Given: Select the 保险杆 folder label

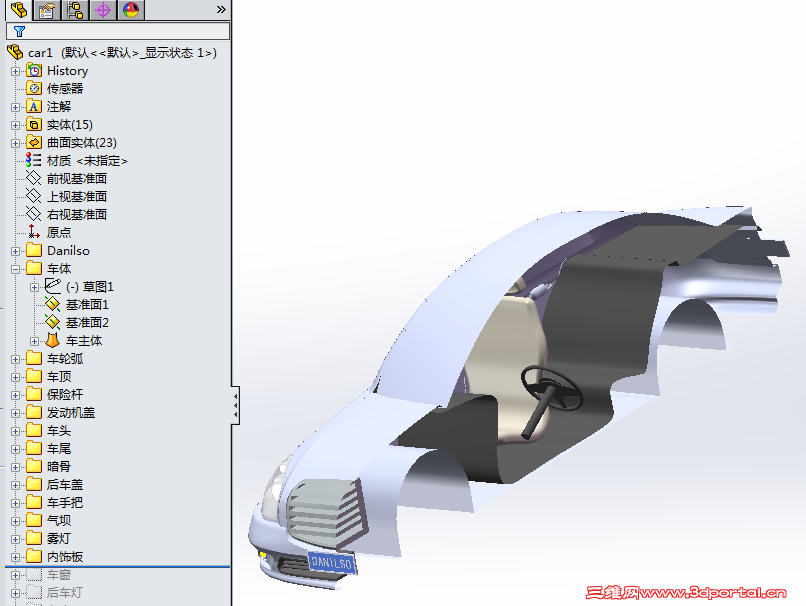Looking at the screenshot, I should coord(65,395).
